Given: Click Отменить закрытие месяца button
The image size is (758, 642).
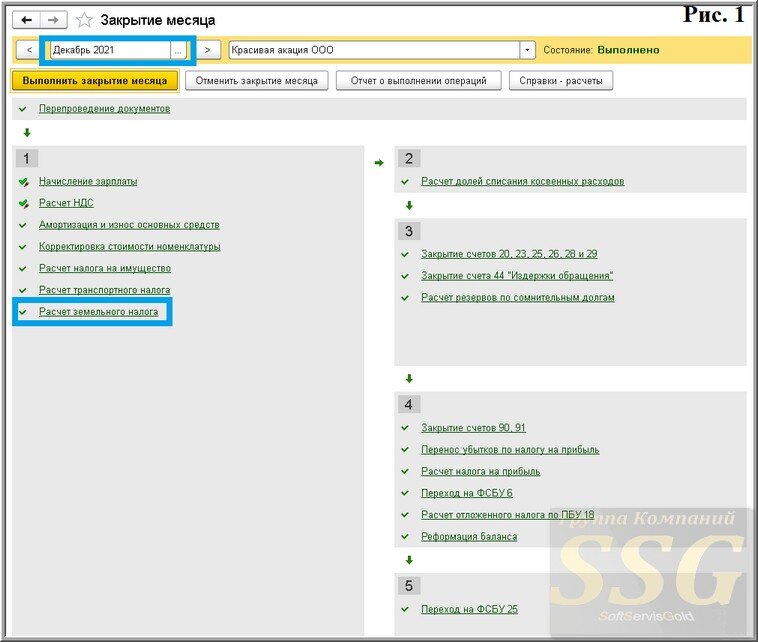Looking at the screenshot, I should click(x=257, y=81).
